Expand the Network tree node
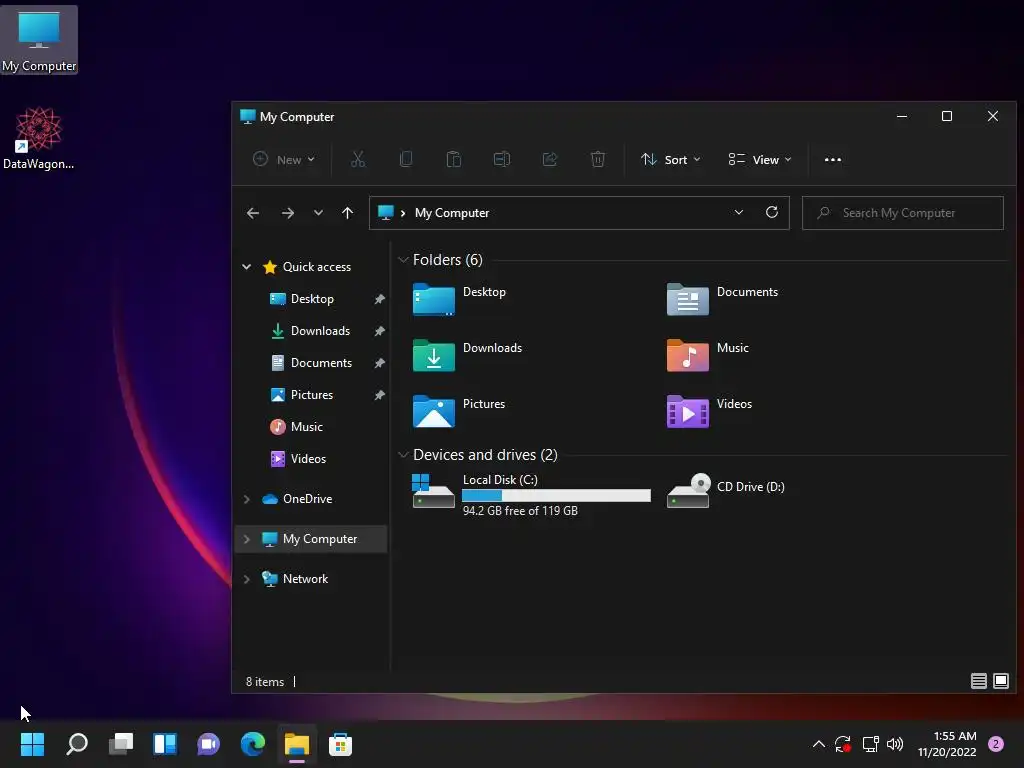The image size is (1024, 768). pyautogui.click(x=247, y=579)
